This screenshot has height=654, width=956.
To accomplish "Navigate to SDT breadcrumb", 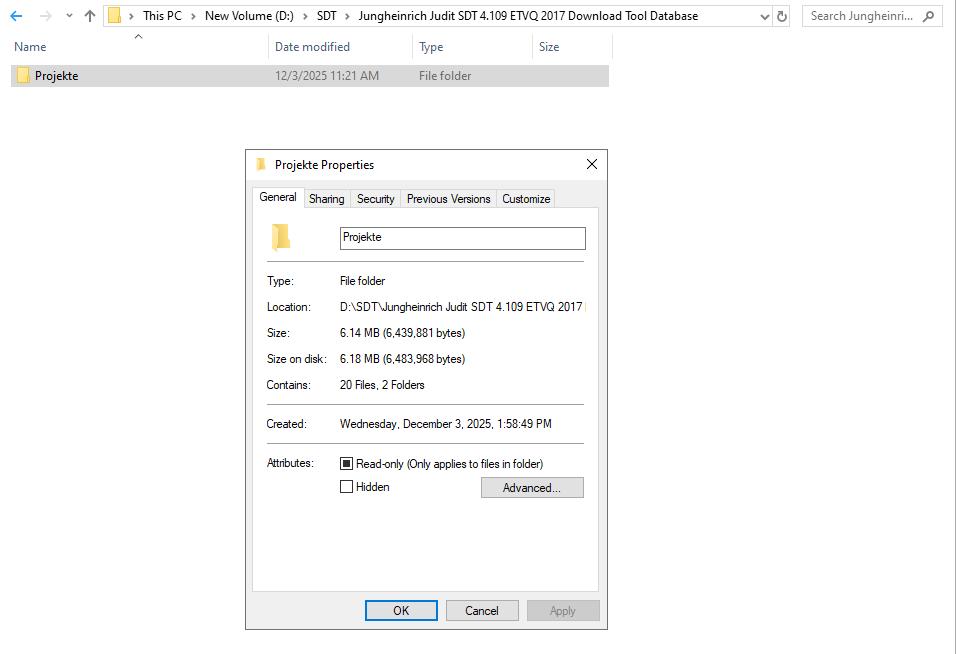I will point(326,16).
